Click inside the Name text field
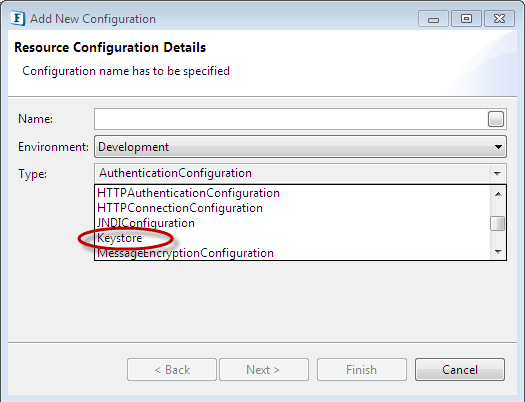 coord(291,119)
